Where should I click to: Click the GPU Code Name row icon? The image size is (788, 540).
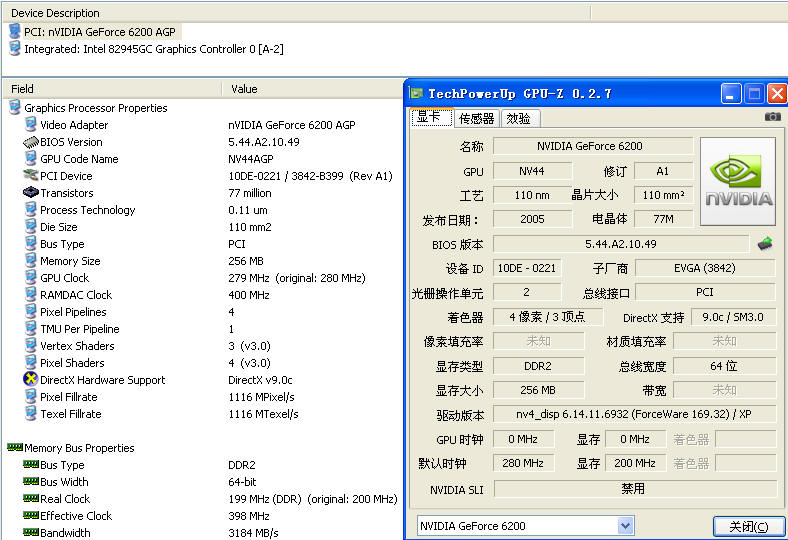coord(31,159)
